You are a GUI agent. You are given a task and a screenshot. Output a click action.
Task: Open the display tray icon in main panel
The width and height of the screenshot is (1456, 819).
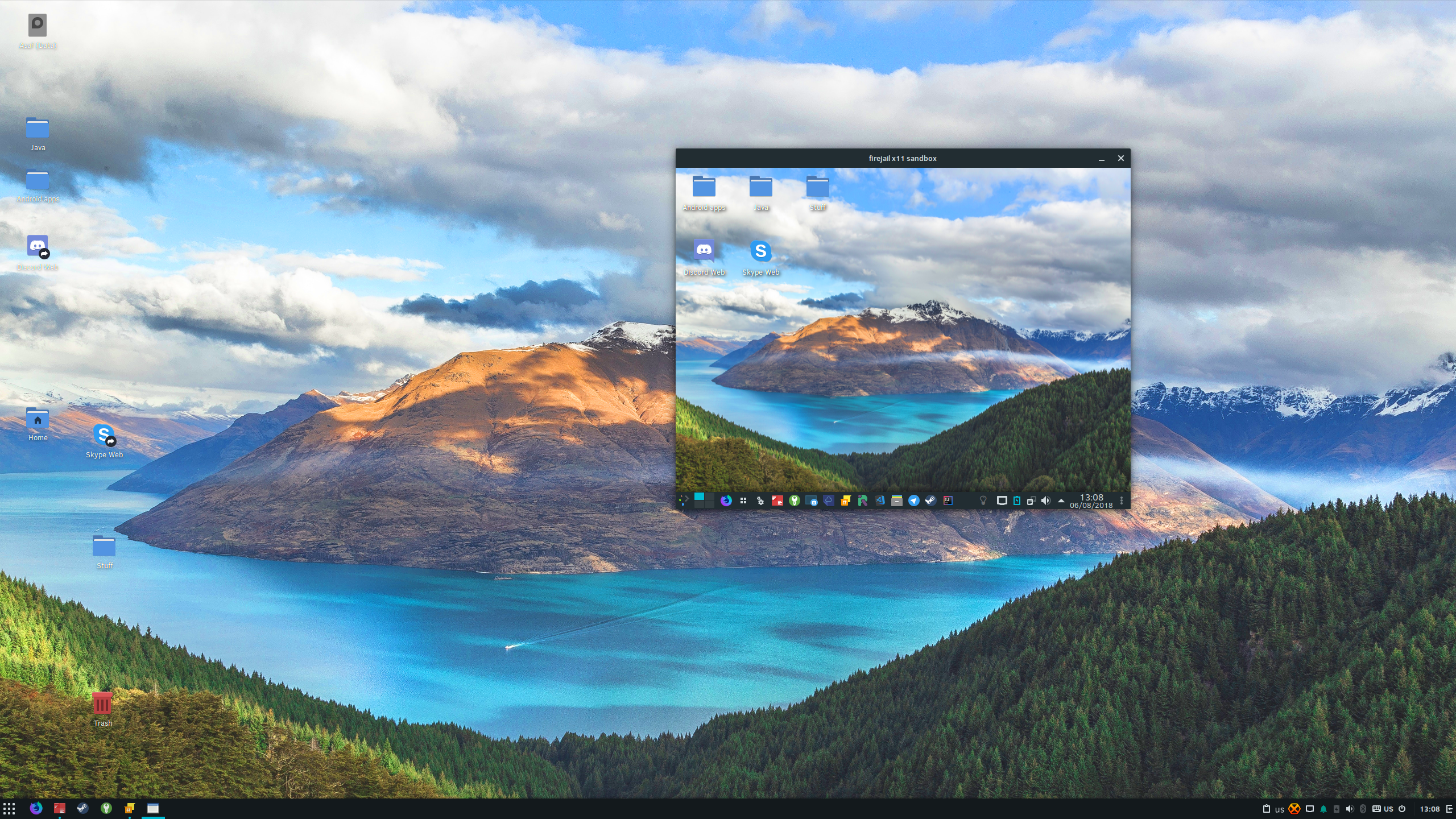[x=1310, y=809]
